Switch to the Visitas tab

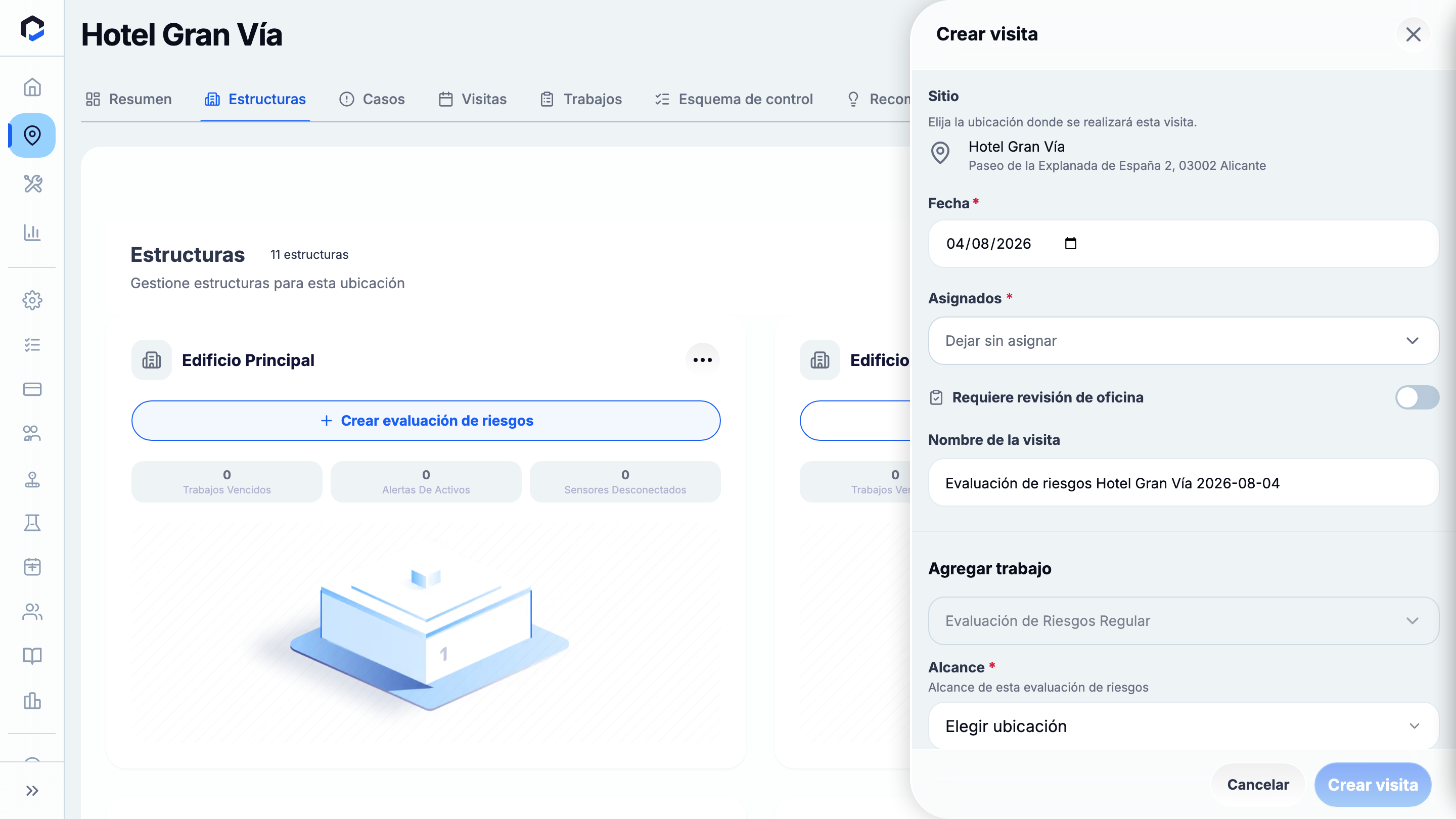click(x=473, y=100)
